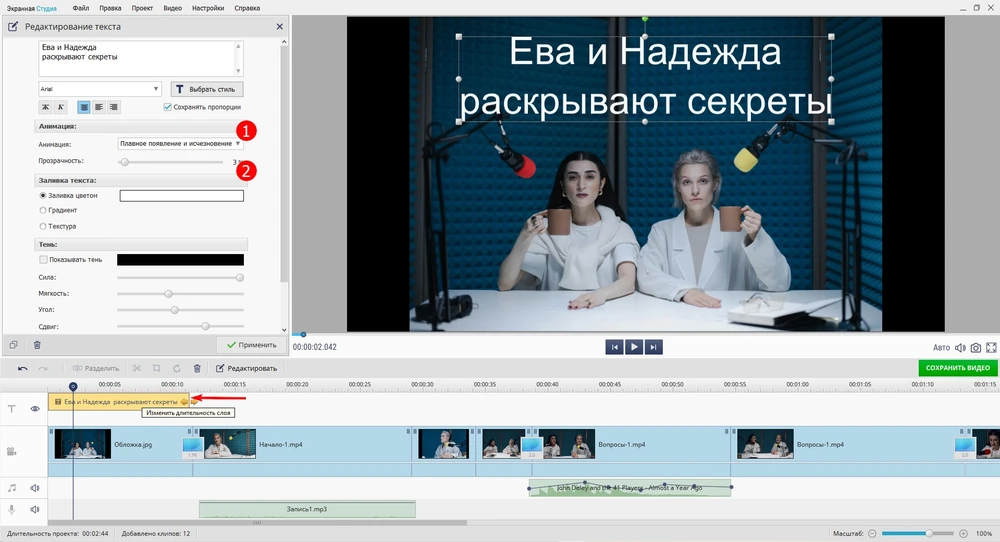The height and width of the screenshot is (542, 1000).
Task: Take a snapshot with the camera icon
Action: [976, 347]
